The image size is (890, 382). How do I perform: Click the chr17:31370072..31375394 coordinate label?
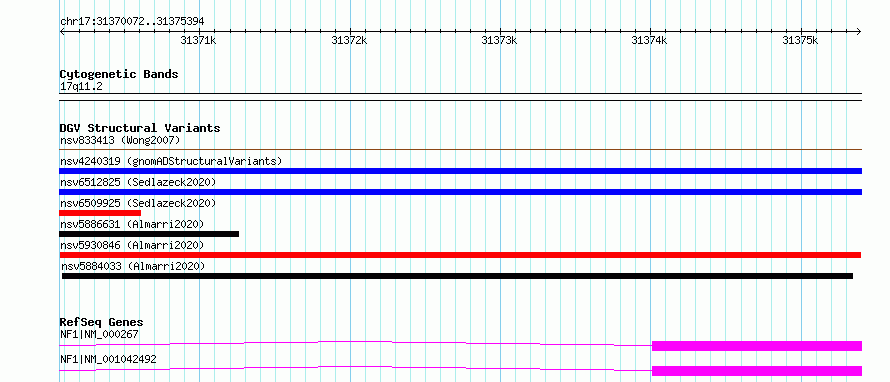(x=132, y=22)
